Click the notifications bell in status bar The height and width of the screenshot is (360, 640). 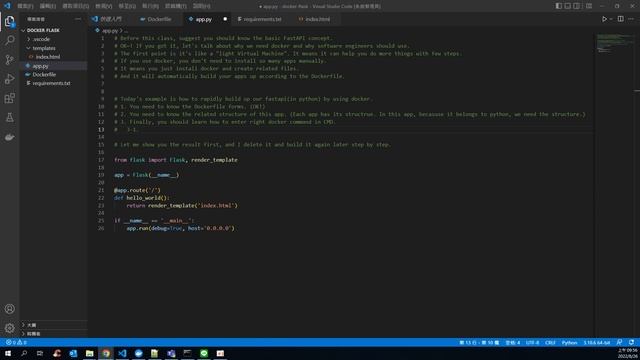[x=631, y=342]
